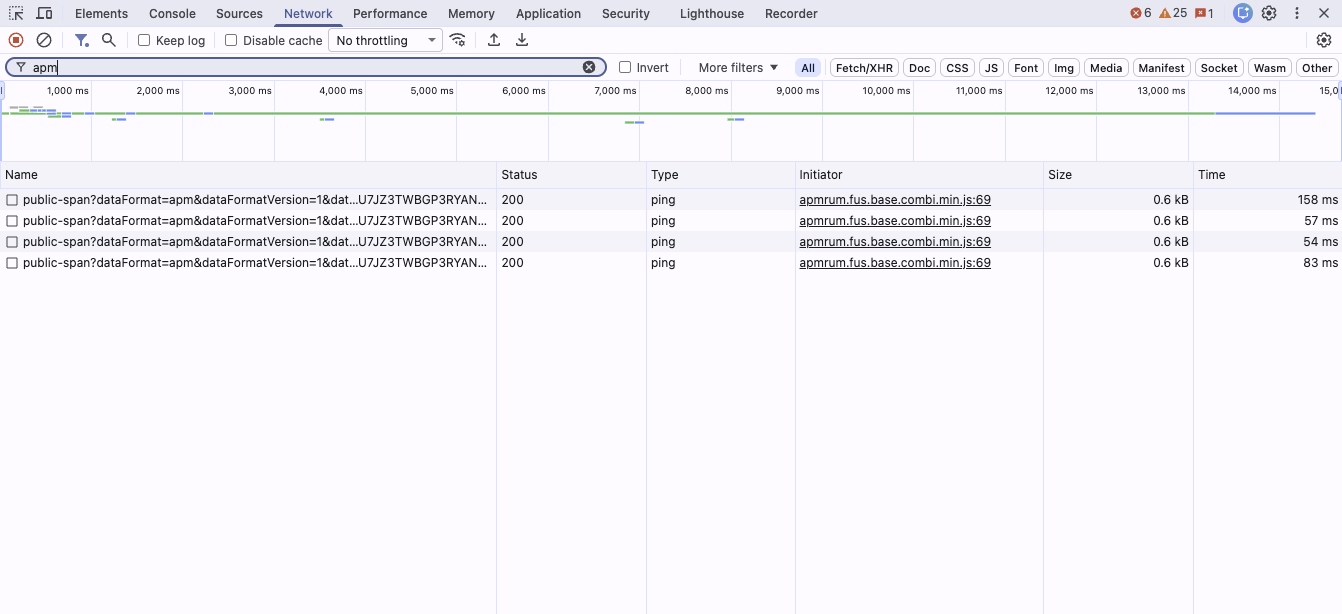Image resolution: width=1342 pixels, height=614 pixels.
Task: Stop recording the network log
Action: (16, 40)
